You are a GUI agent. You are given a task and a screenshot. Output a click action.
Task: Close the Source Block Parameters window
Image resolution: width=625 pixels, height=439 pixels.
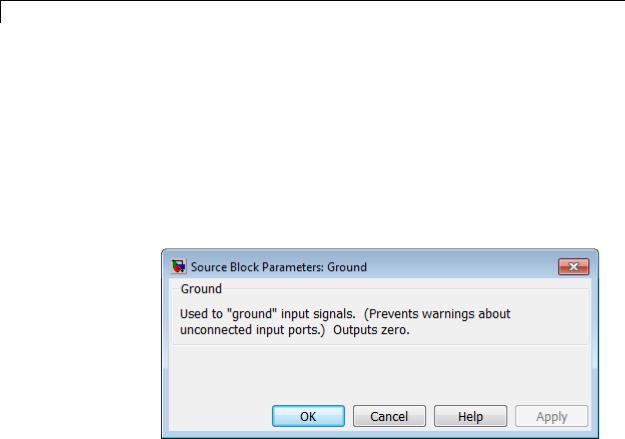point(574,266)
